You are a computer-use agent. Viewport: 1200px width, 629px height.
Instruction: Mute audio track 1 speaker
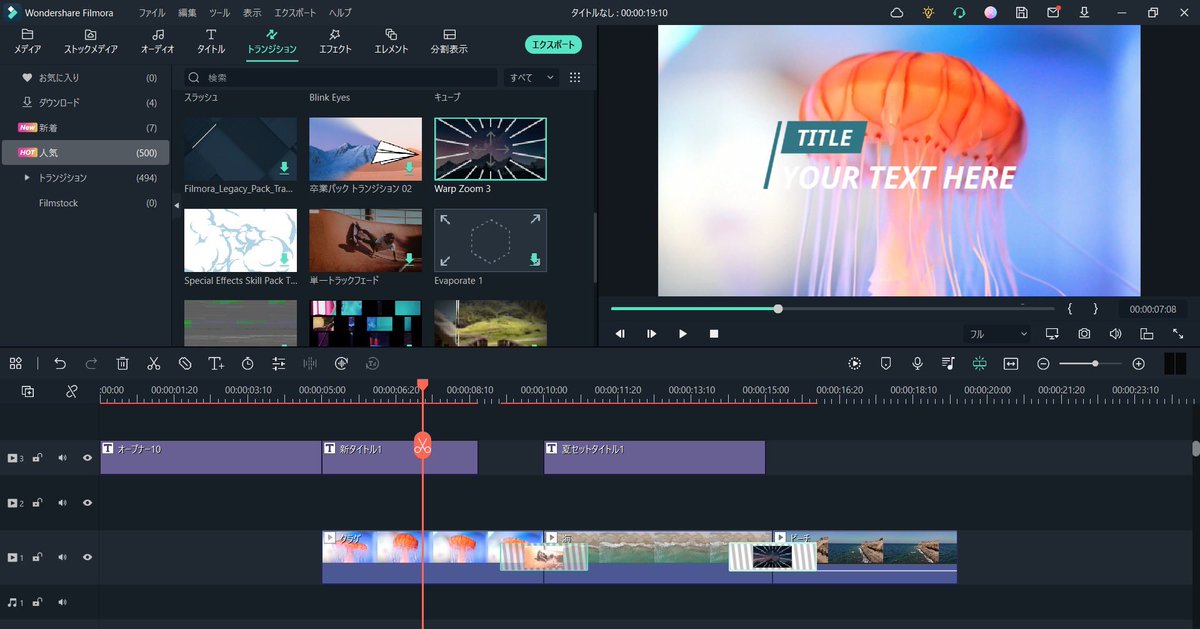point(62,603)
